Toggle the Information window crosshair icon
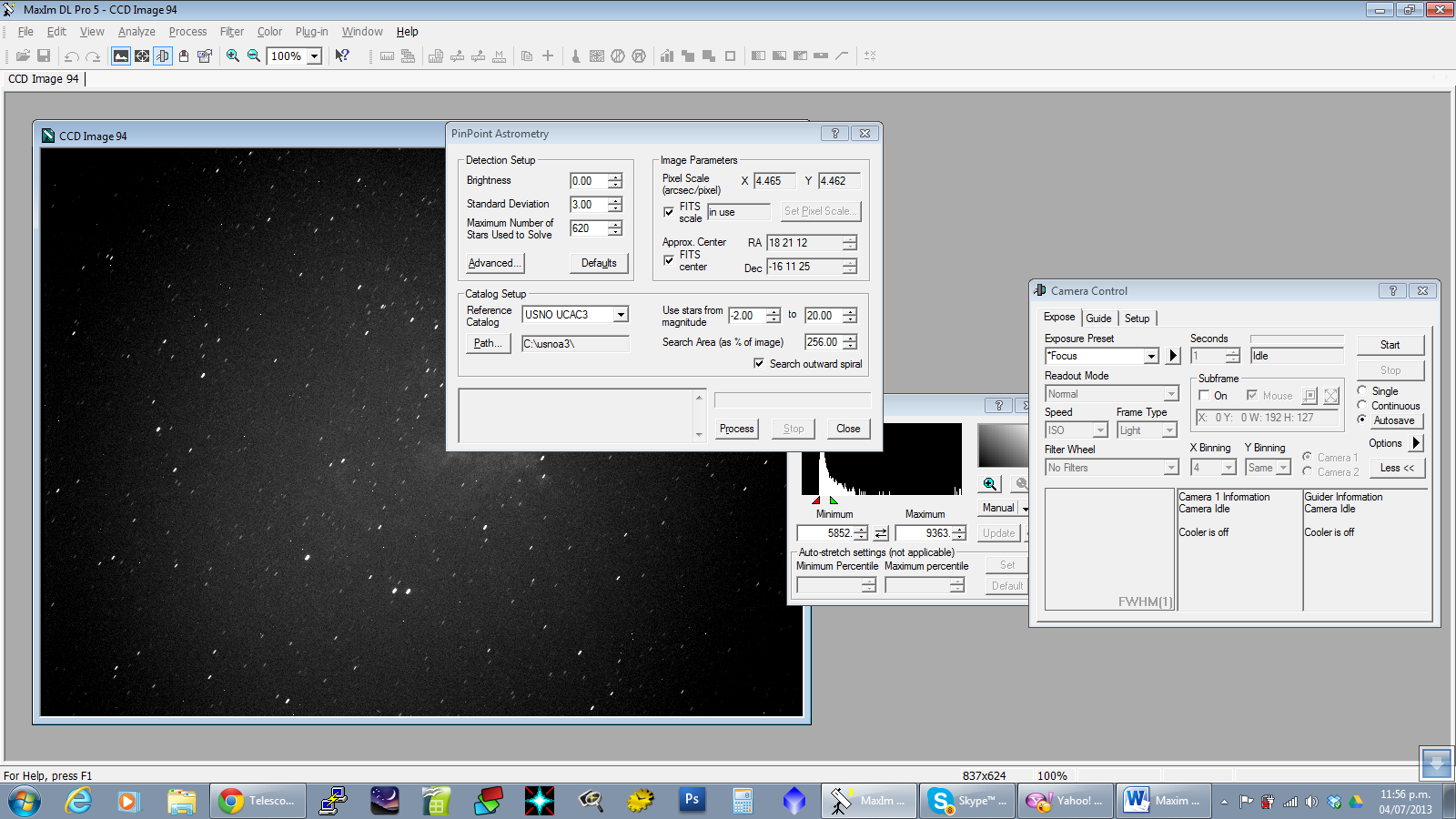The height and width of the screenshot is (819, 1456). 142,56
